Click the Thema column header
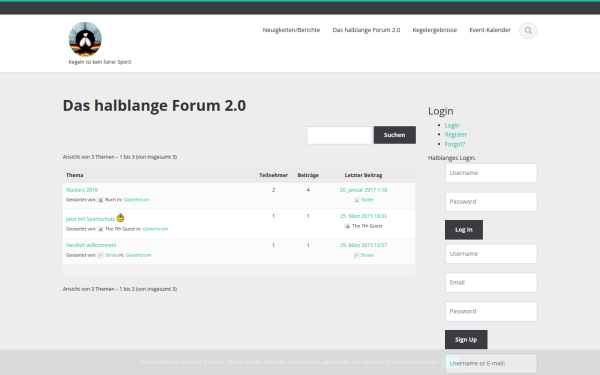The width and height of the screenshot is (600, 375). [75, 175]
